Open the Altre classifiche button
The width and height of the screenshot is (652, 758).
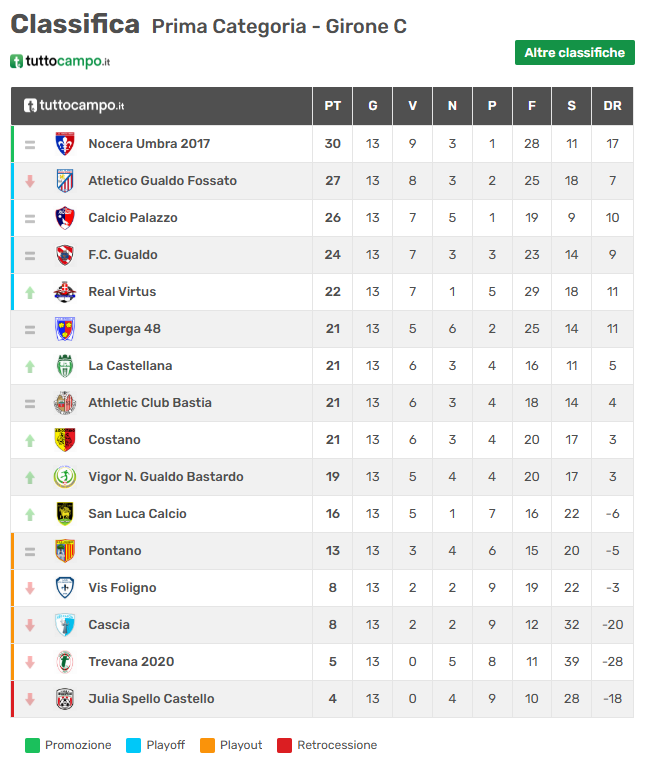tap(574, 53)
